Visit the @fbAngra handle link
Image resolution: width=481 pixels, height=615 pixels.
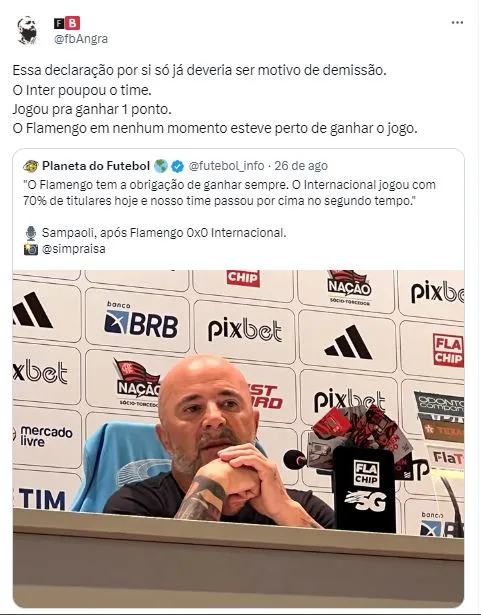pyautogui.click(x=81, y=39)
